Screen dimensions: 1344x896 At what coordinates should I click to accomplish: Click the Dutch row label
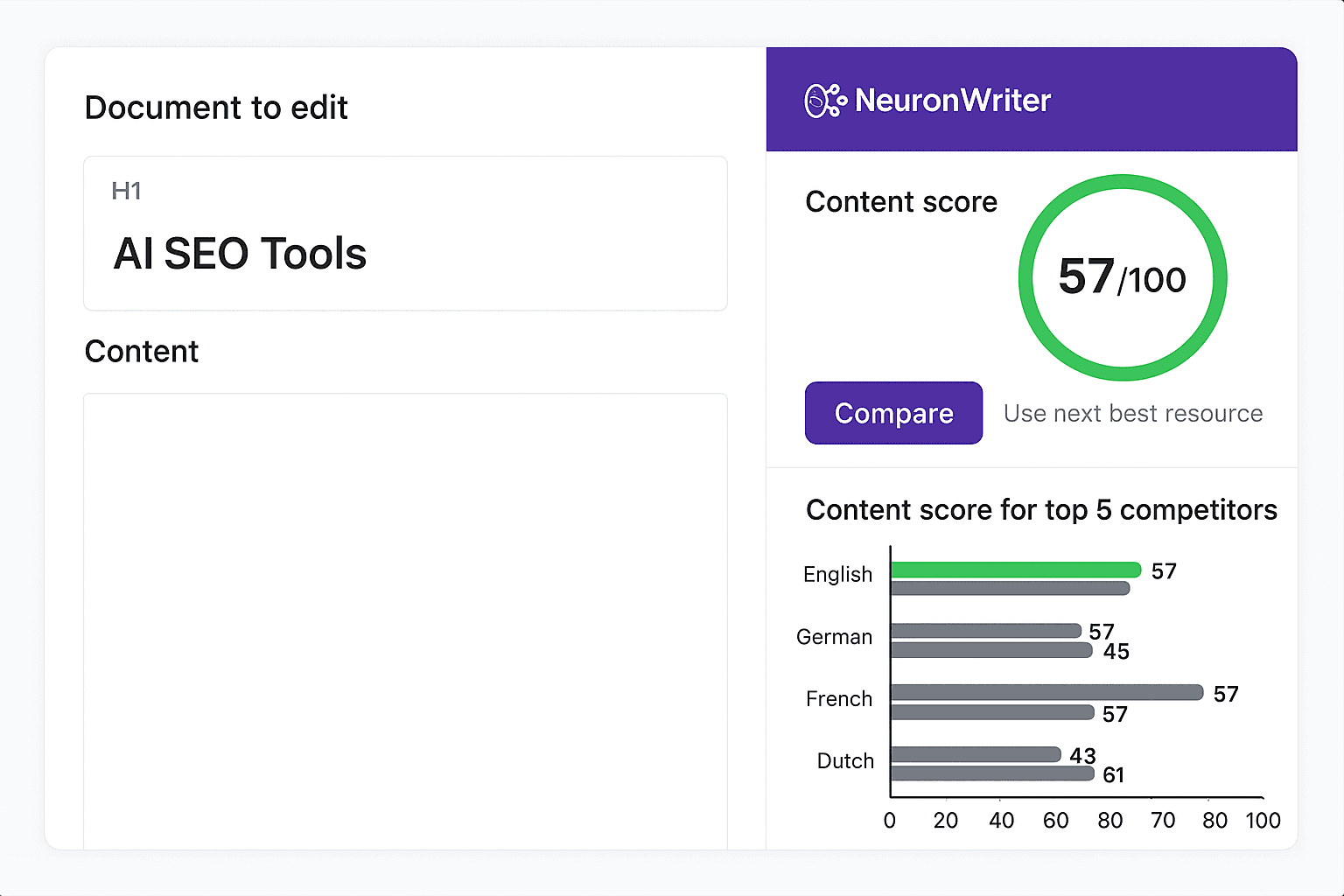click(x=845, y=761)
